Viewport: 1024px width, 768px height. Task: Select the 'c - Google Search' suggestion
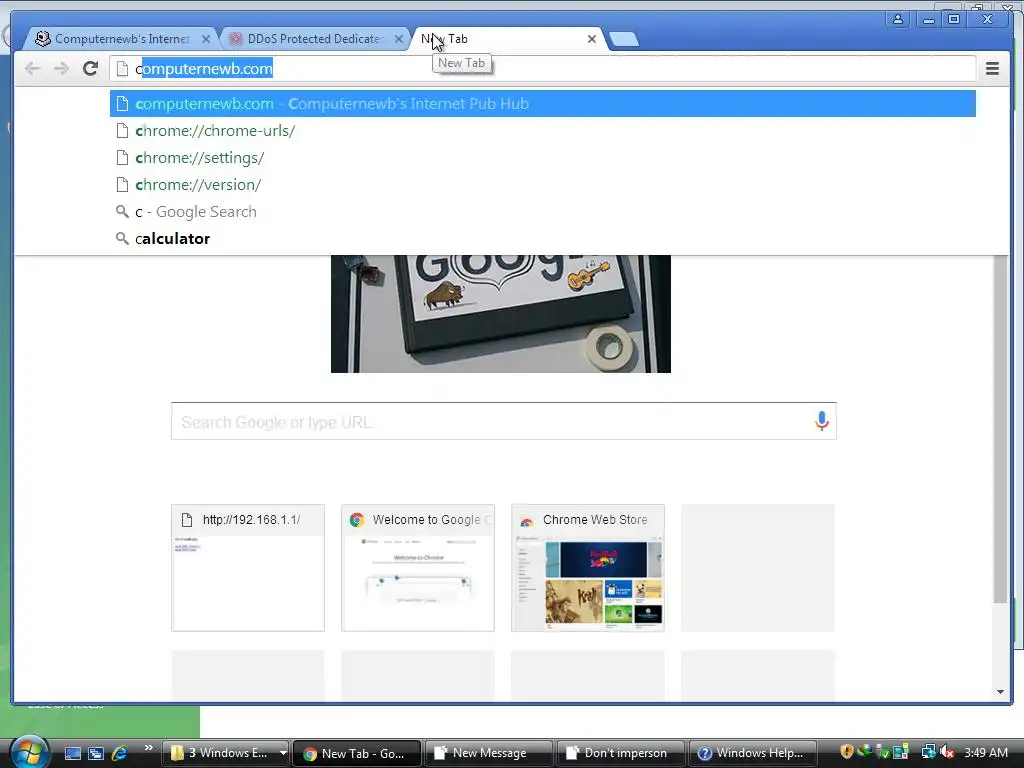point(543,212)
